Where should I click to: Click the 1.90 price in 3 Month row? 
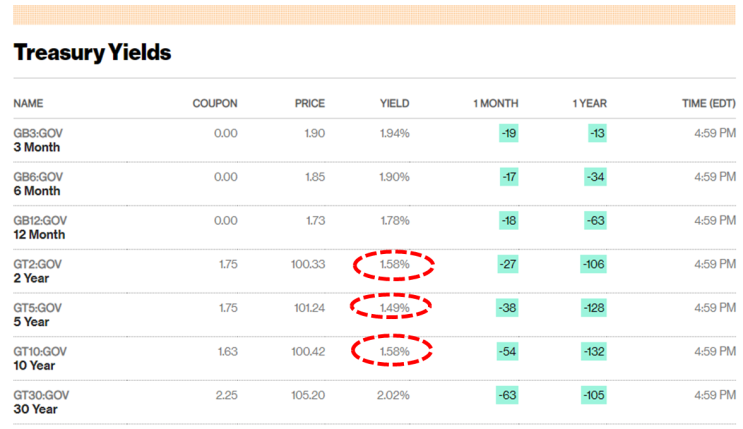[315, 133]
